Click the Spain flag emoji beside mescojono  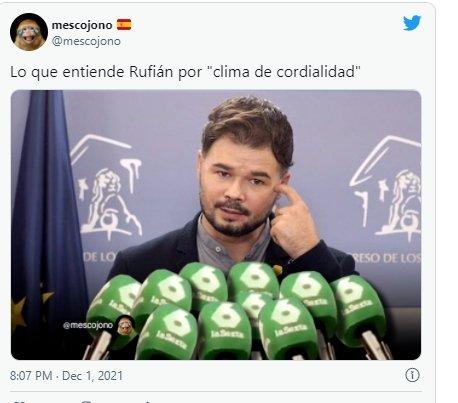124,25
